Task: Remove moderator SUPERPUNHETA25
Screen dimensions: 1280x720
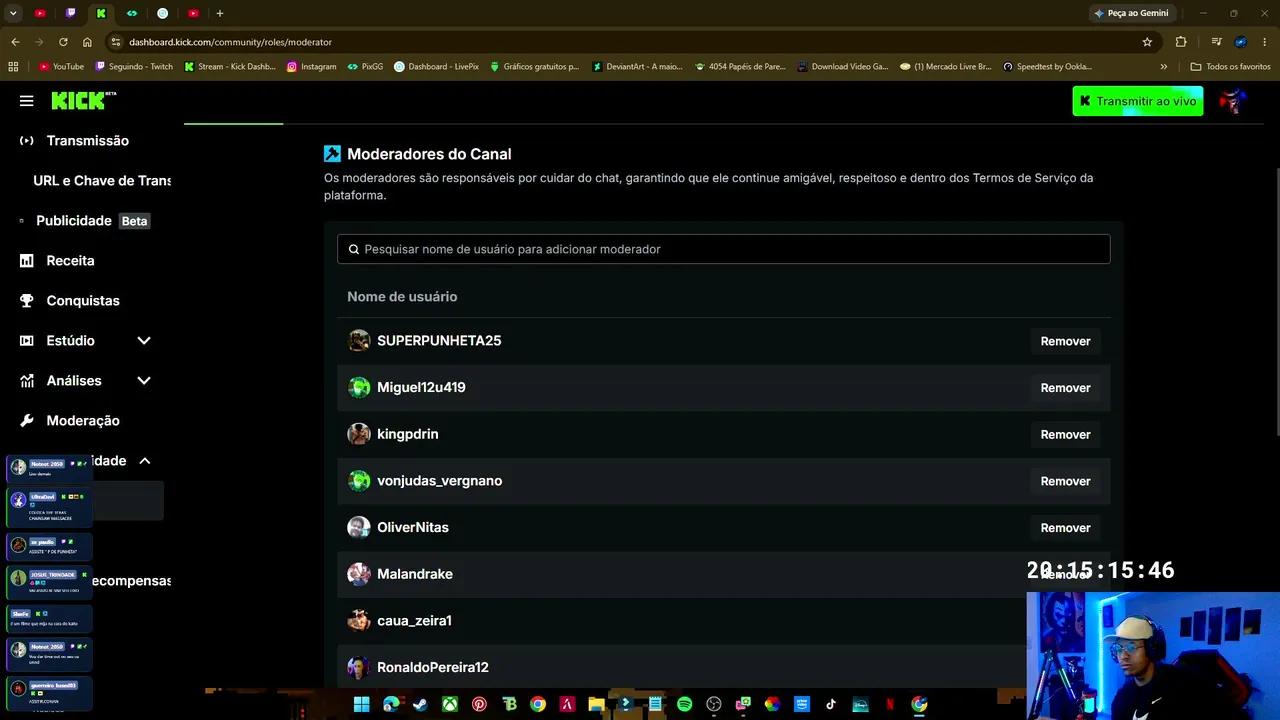Action: tap(1065, 341)
